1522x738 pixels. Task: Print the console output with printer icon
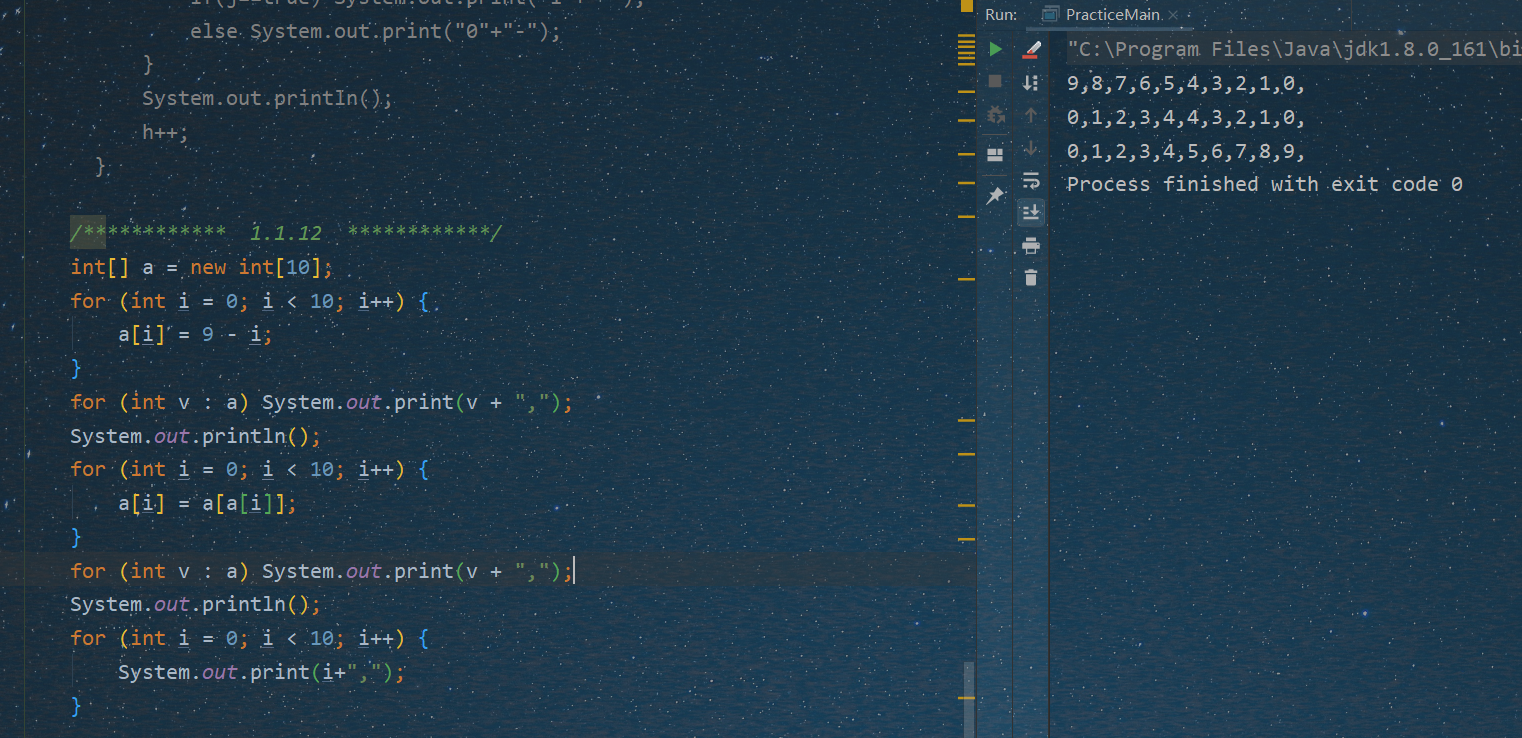click(1031, 245)
